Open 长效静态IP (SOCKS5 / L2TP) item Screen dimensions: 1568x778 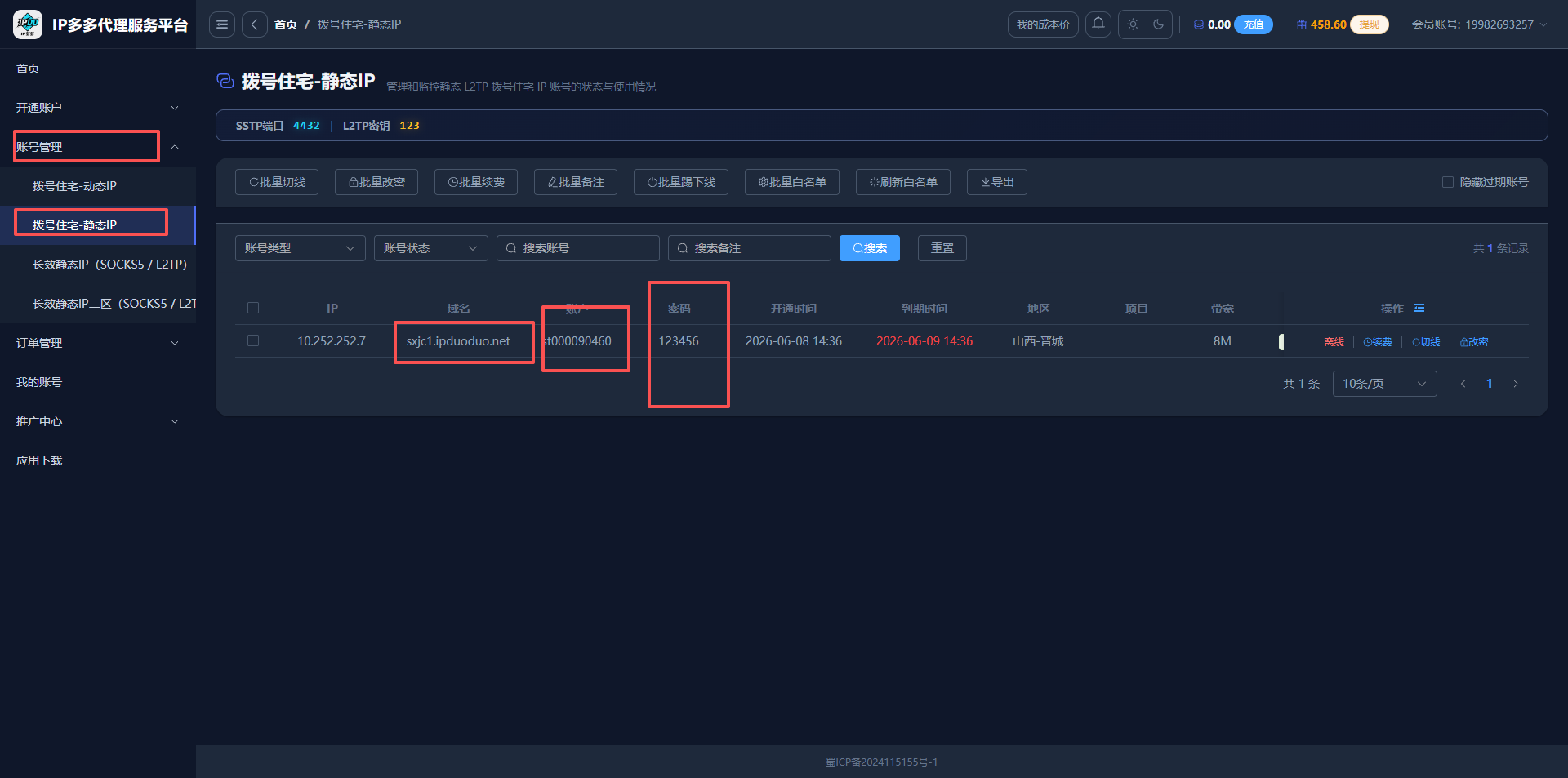pyautogui.click(x=98, y=265)
